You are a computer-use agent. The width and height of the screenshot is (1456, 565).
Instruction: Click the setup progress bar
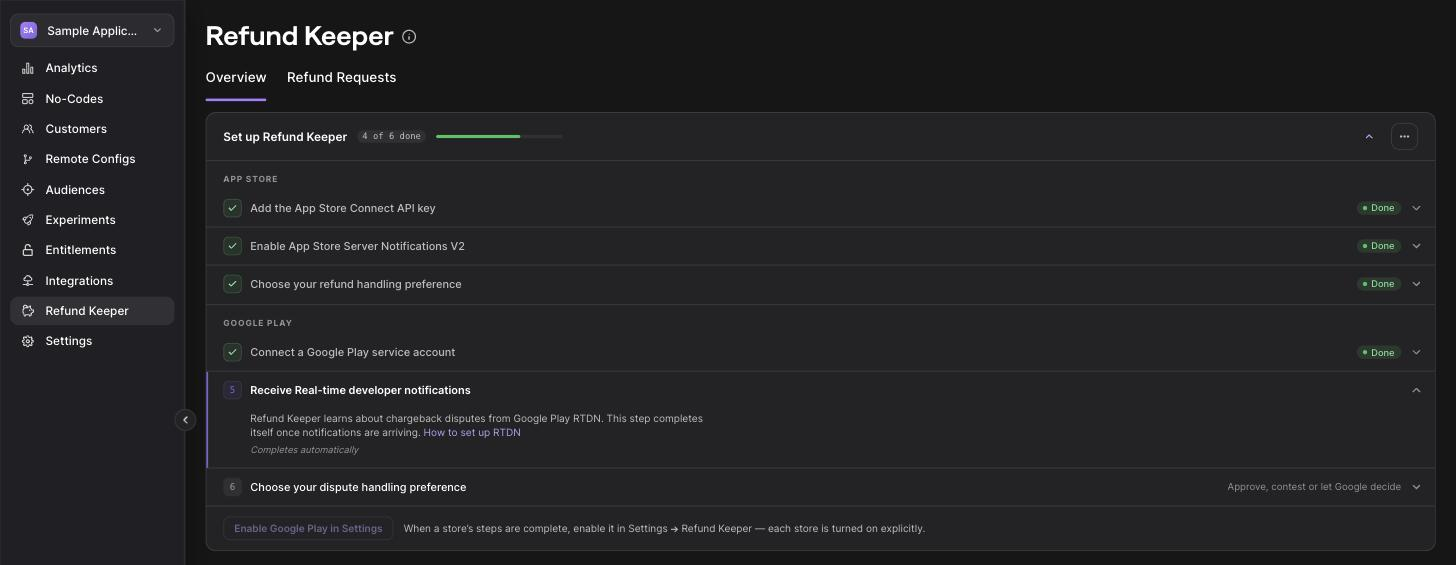499,136
